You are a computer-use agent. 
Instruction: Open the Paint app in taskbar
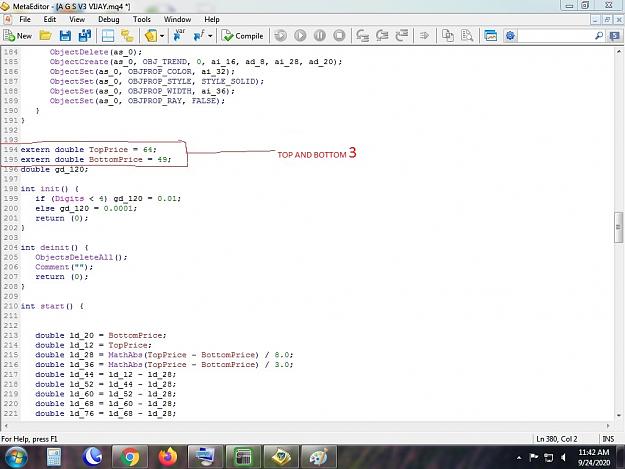click(319, 457)
